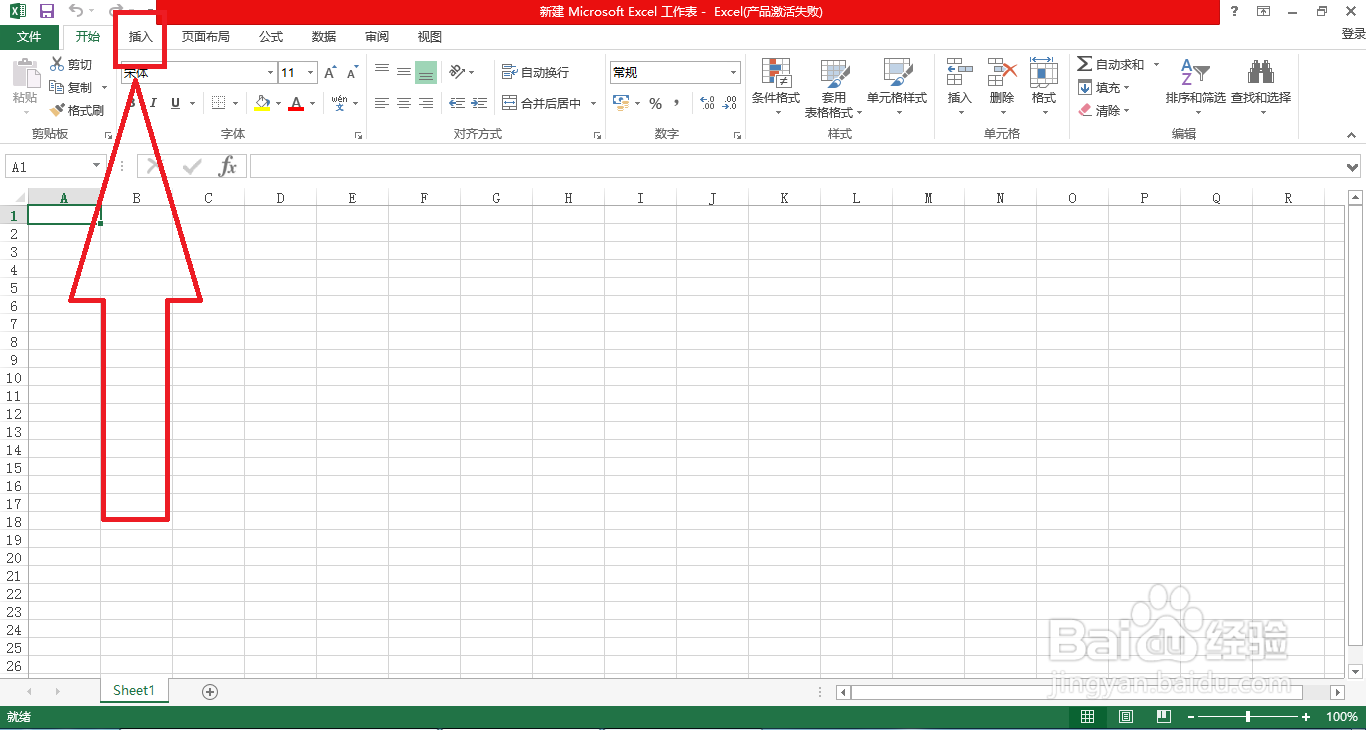The height and width of the screenshot is (730, 1366).
Task: Increase decimal places icon
Action: (x=707, y=103)
